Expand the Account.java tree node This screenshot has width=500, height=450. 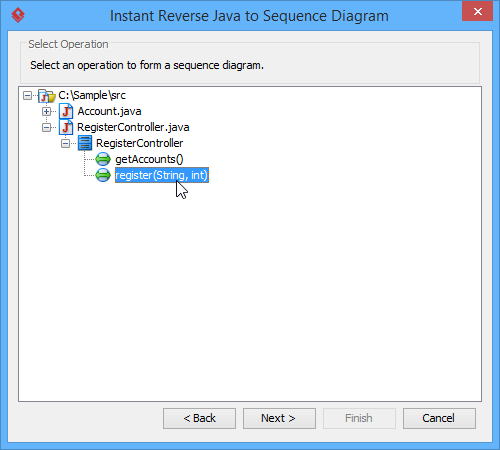[x=46, y=111]
